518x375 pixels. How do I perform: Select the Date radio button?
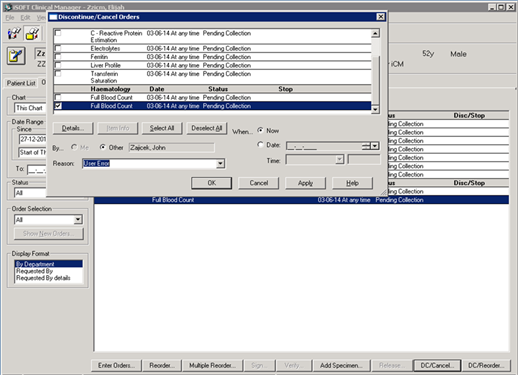tap(260, 145)
